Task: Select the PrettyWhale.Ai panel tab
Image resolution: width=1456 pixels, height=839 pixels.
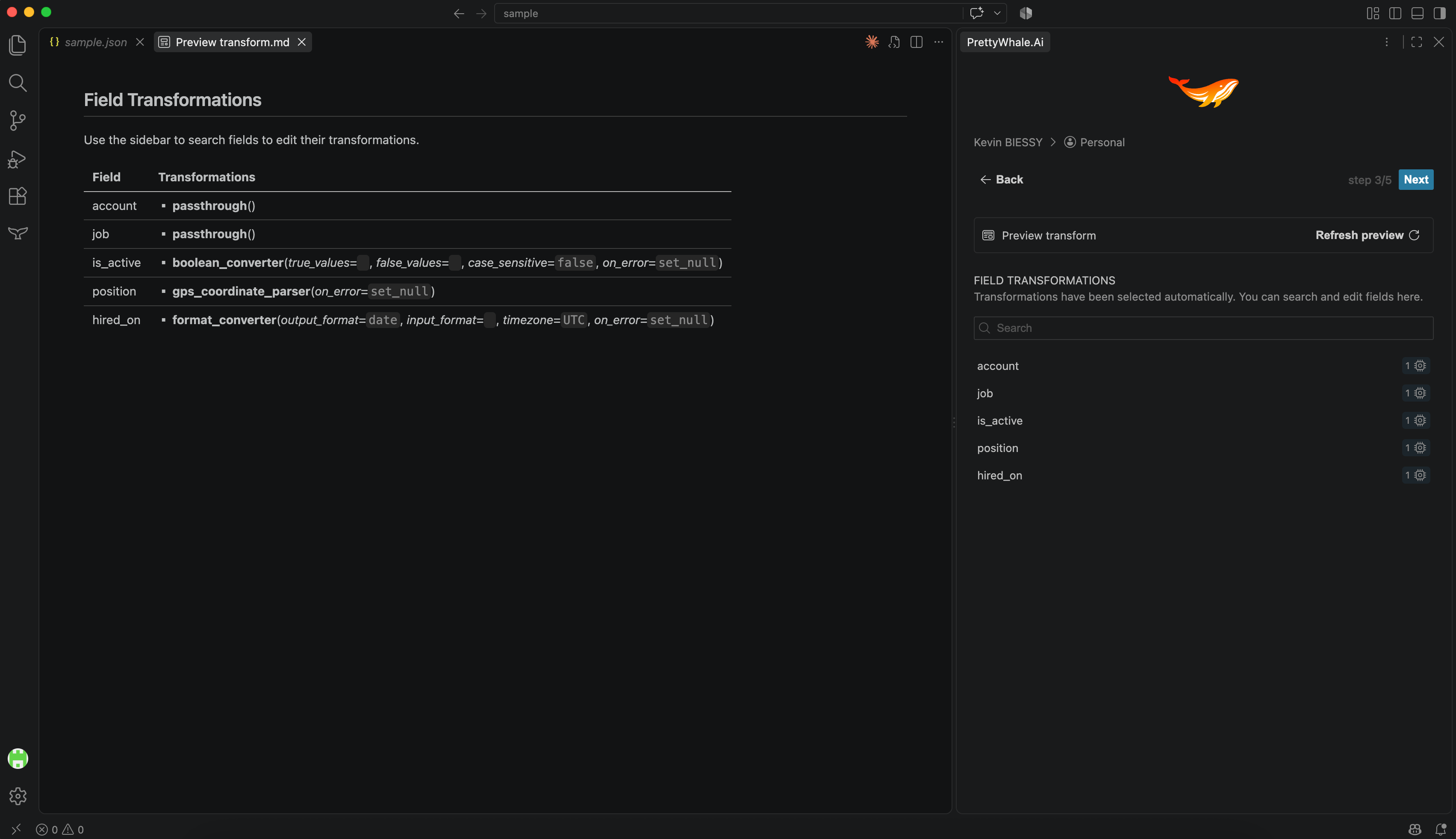Action: pos(1005,42)
